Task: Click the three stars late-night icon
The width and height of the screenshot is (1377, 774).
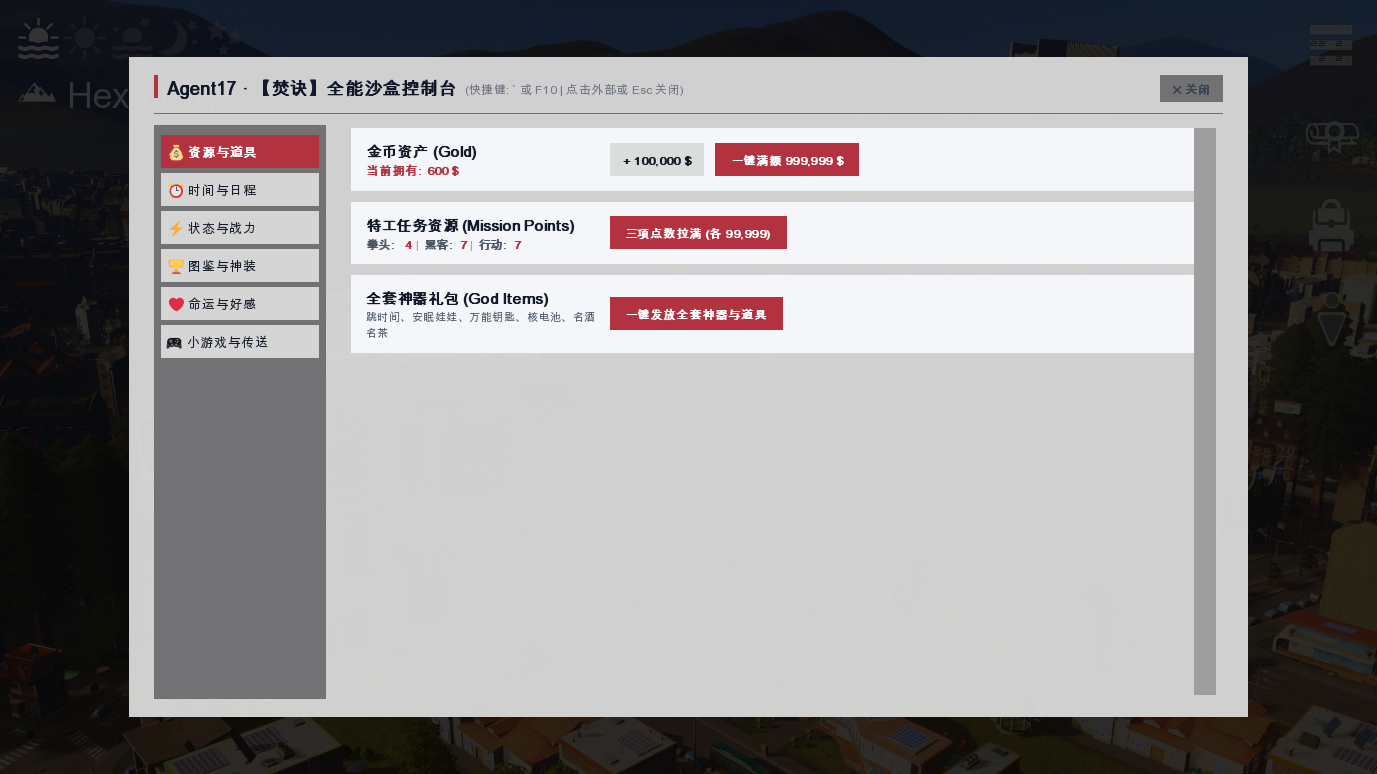Action: [225, 37]
